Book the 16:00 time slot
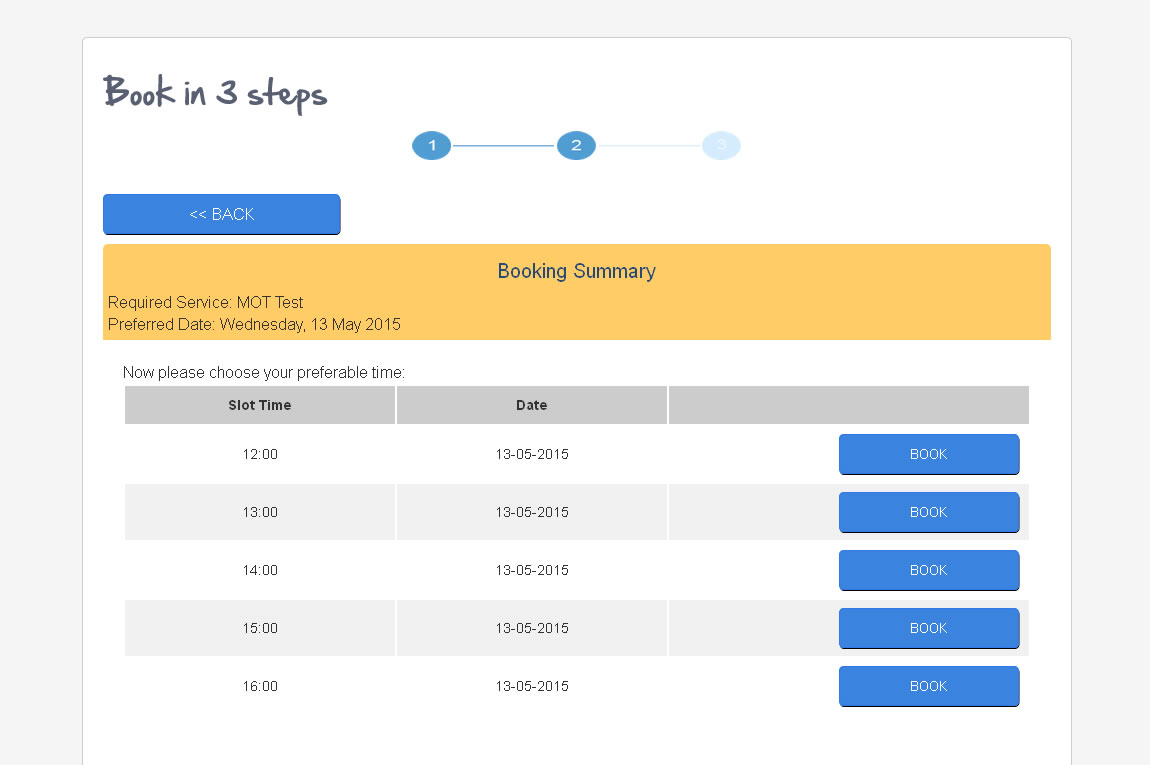The image size is (1150, 765). pyautogui.click(x=928, y=686)
